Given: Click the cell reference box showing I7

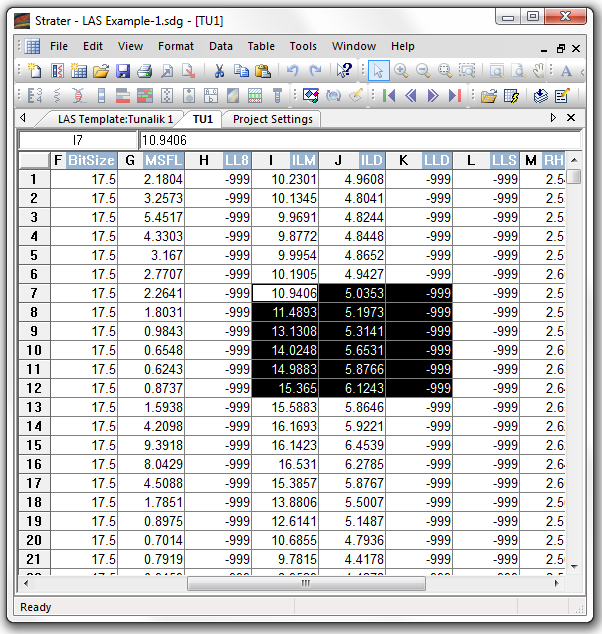Looking at the screenshot, I should (x=78, y=140).
